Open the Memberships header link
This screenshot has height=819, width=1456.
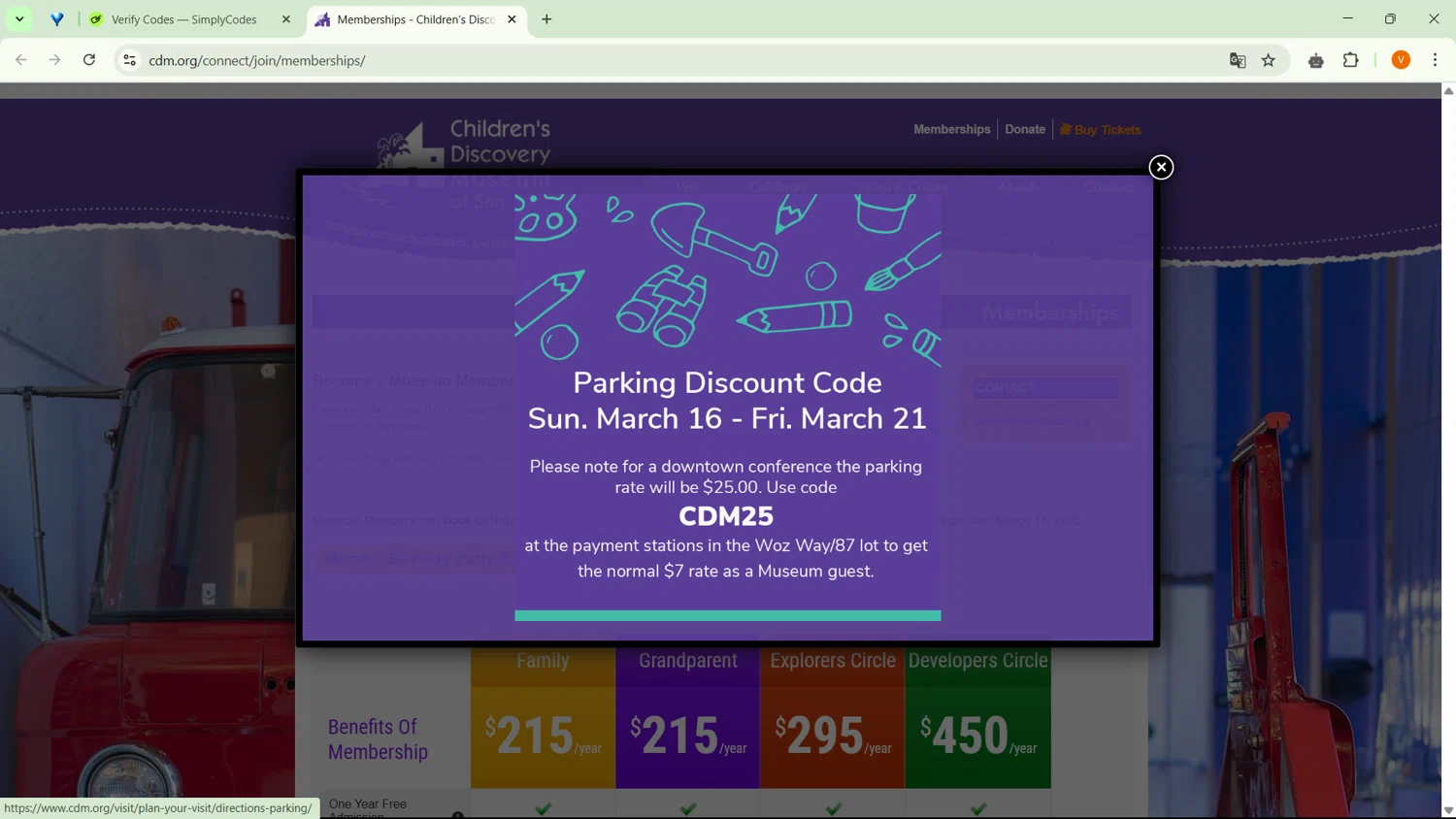[x=951, y=129]
